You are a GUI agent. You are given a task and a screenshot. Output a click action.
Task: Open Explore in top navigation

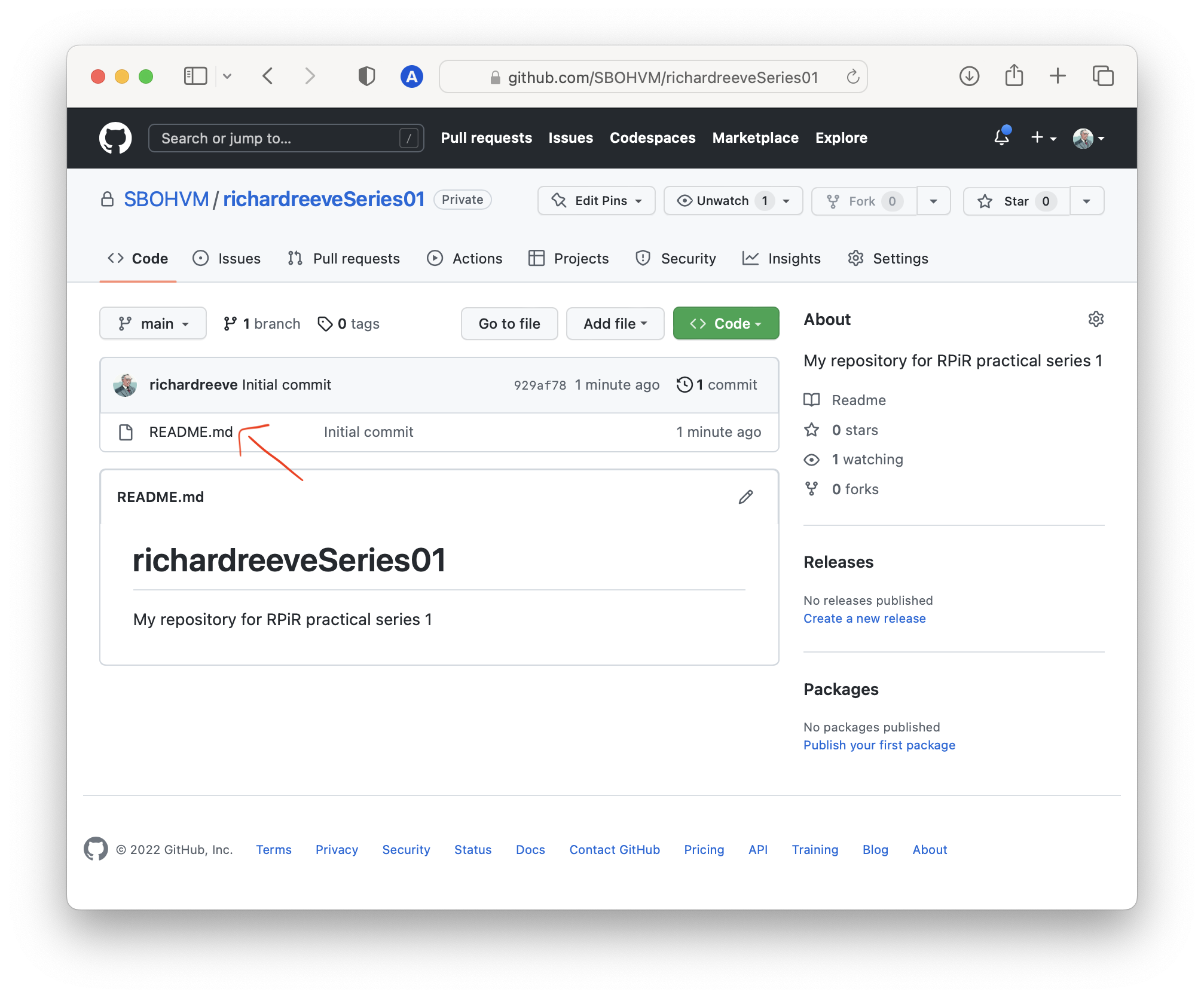point(841,138)
